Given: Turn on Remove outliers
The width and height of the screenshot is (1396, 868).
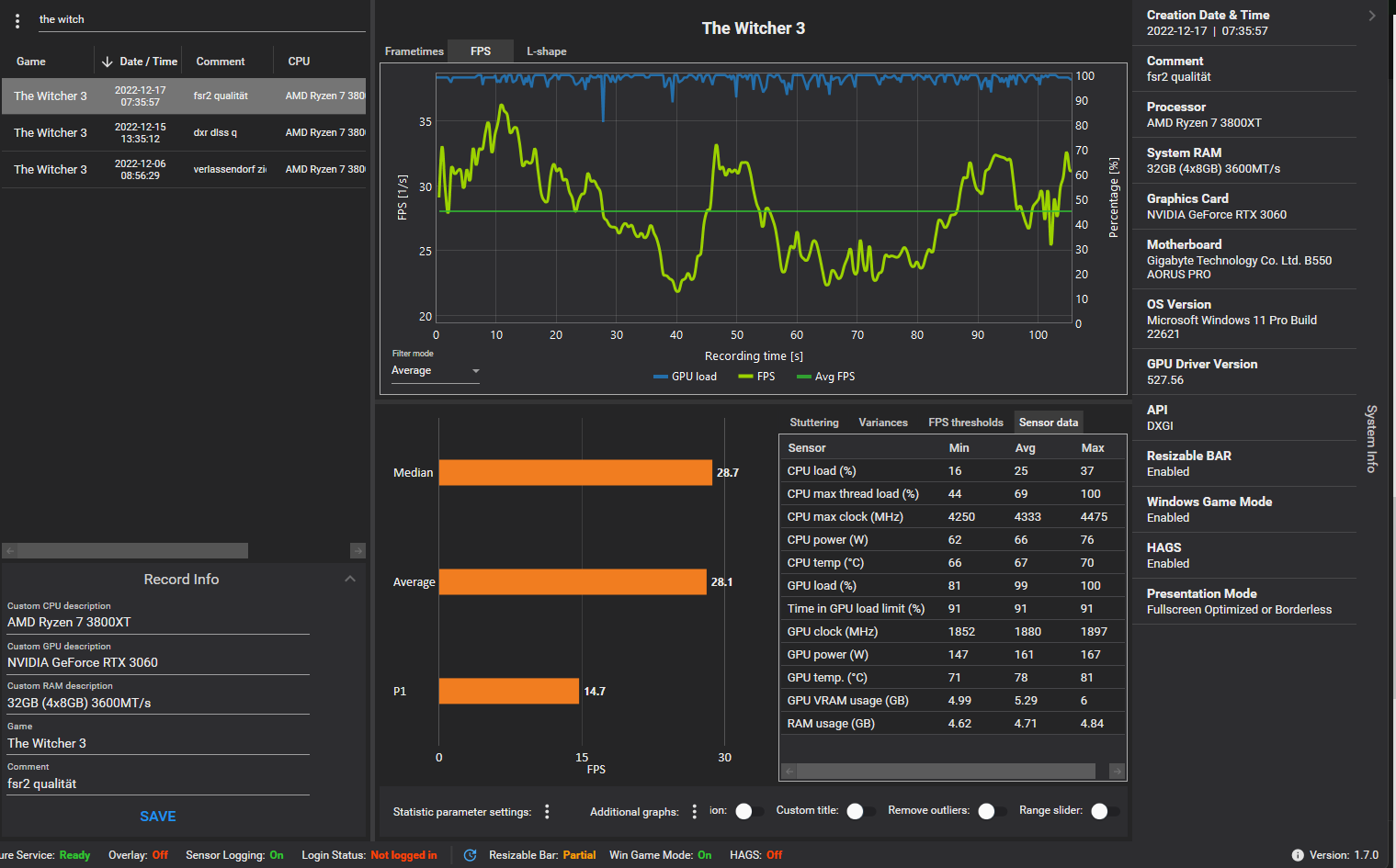Looking at the screenshot, I should [x=993, y=811].
